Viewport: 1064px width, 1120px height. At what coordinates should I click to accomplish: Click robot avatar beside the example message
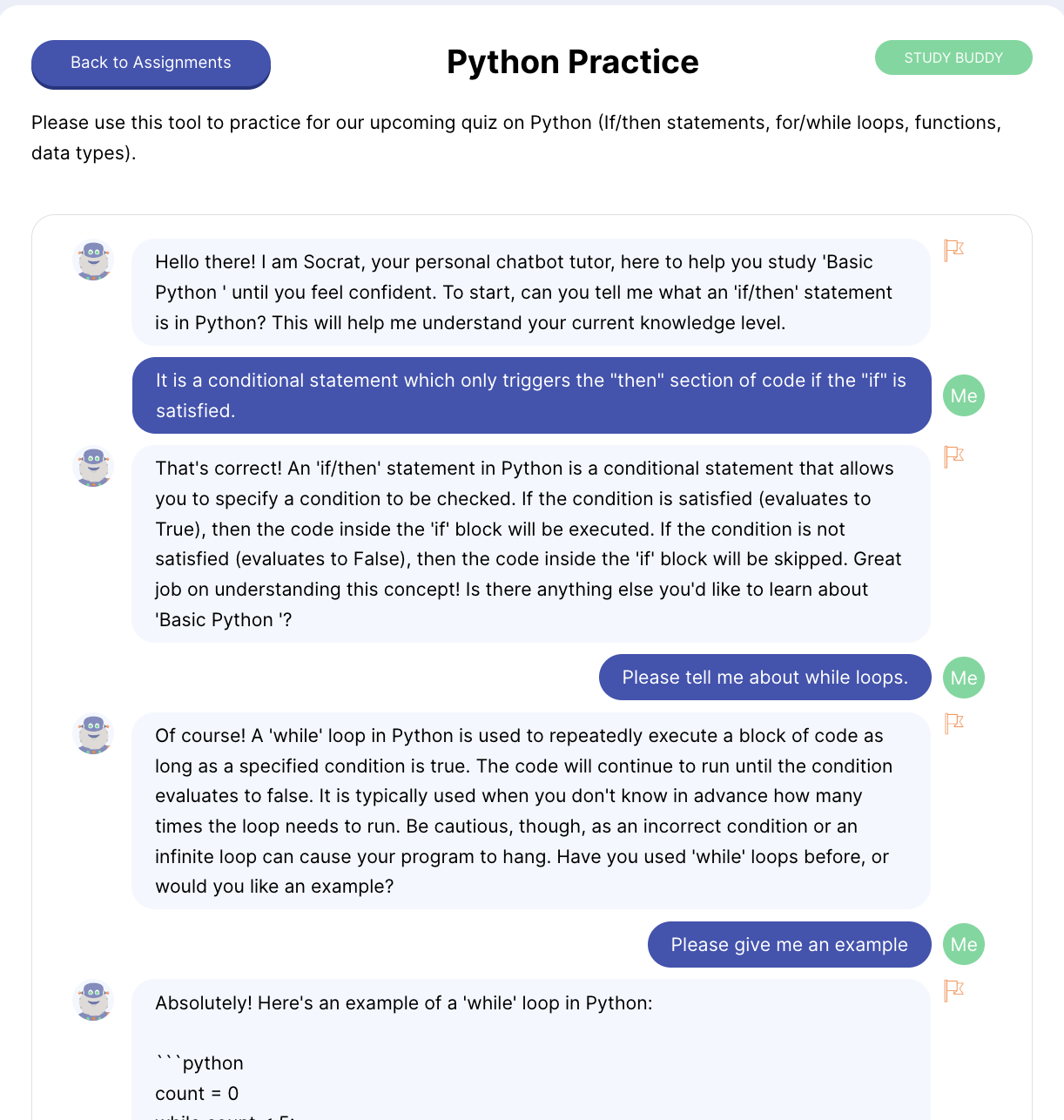[x=93, y=1001]
